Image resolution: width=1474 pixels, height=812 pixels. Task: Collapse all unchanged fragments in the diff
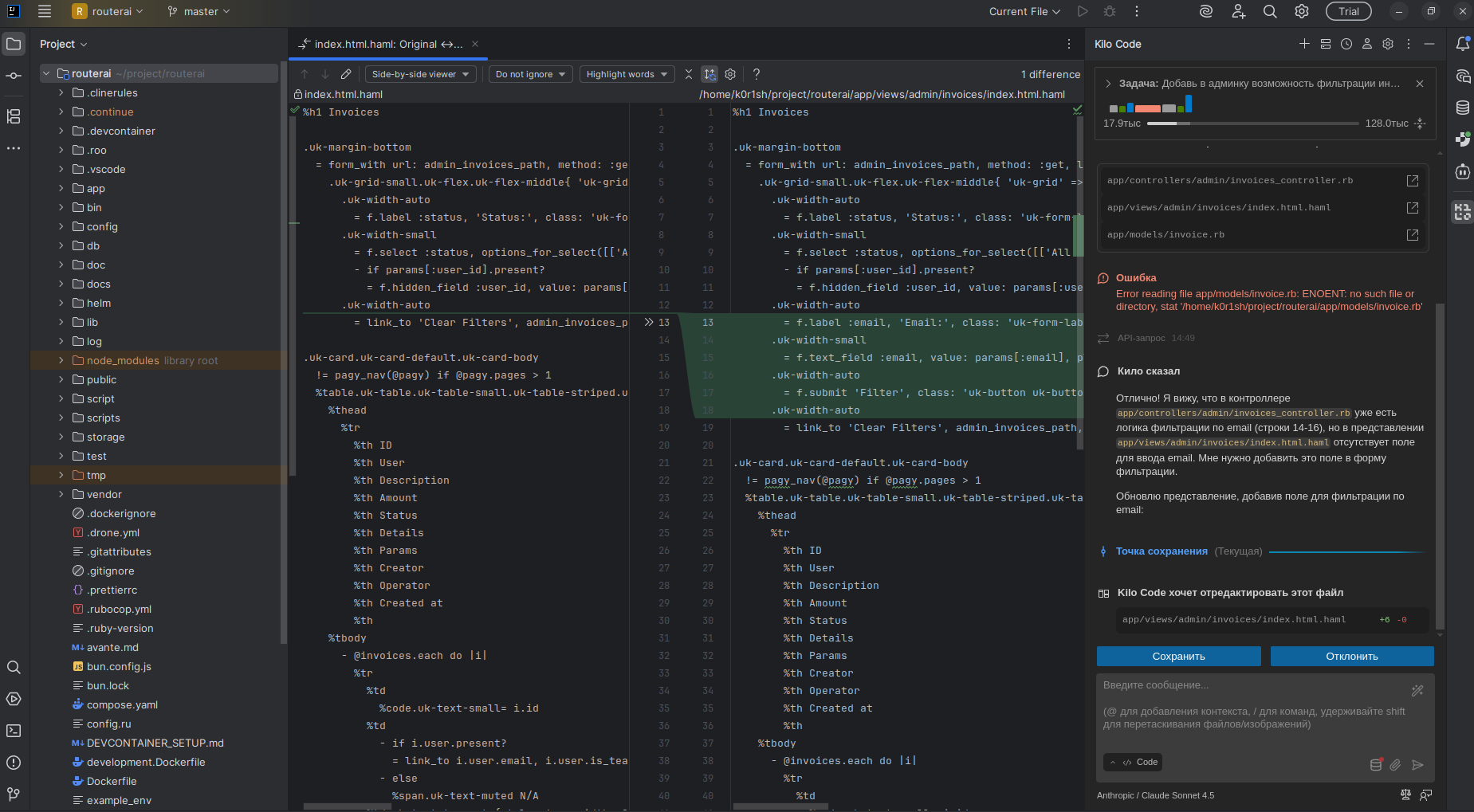pyautogui.click(x=688, y=73)
